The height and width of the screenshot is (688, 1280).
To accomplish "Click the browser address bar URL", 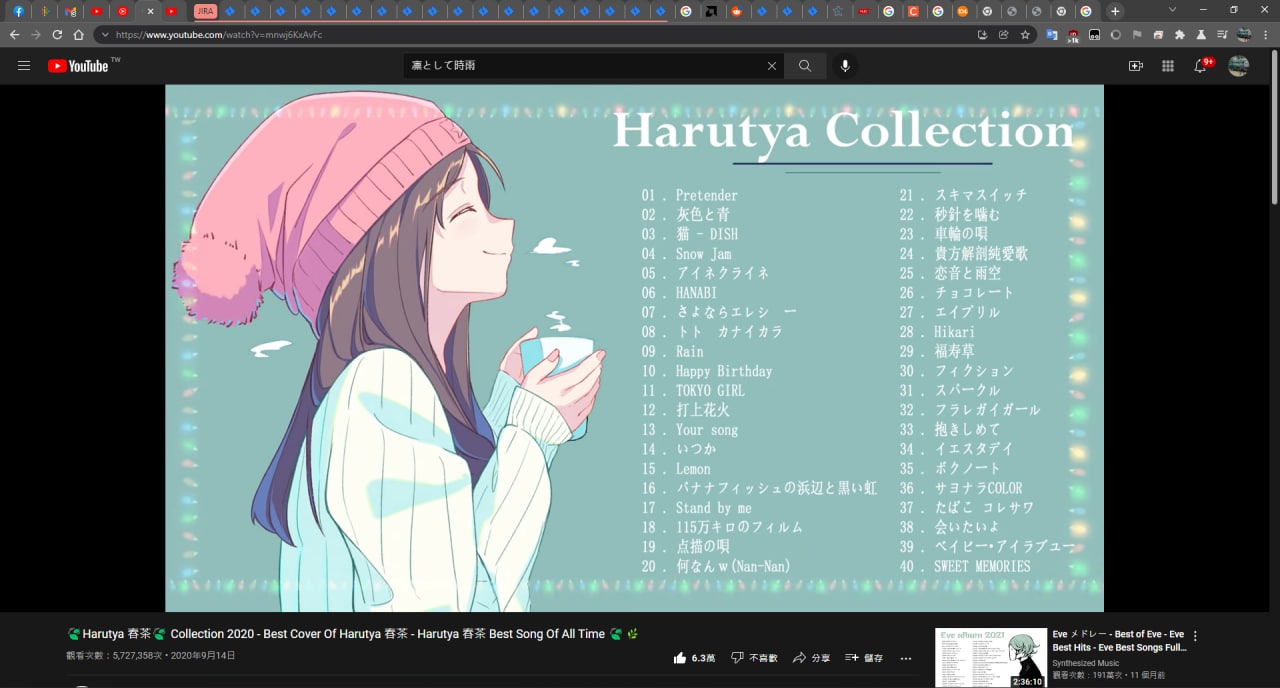I will (x=219, y=34).
